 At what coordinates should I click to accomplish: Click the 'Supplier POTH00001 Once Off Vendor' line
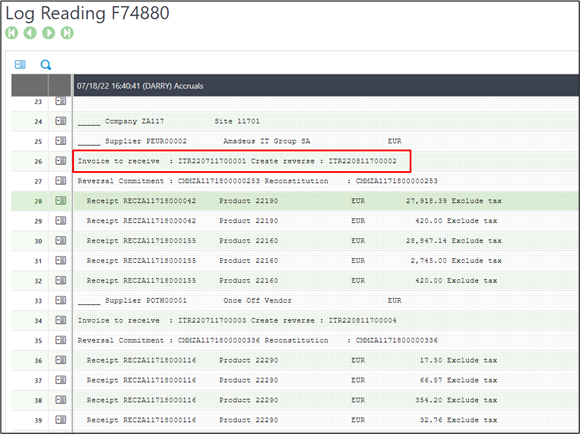[x=326, y=300]
